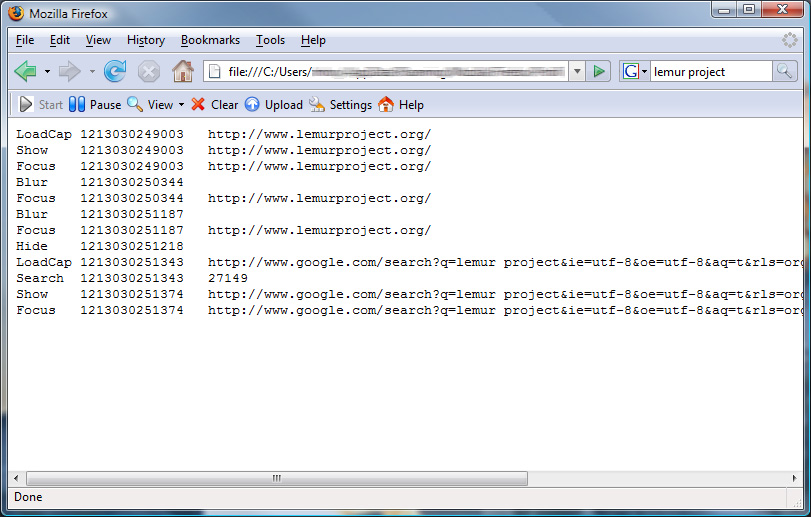Open the File menu
The image size is (811, 517).
pos(25,40)
